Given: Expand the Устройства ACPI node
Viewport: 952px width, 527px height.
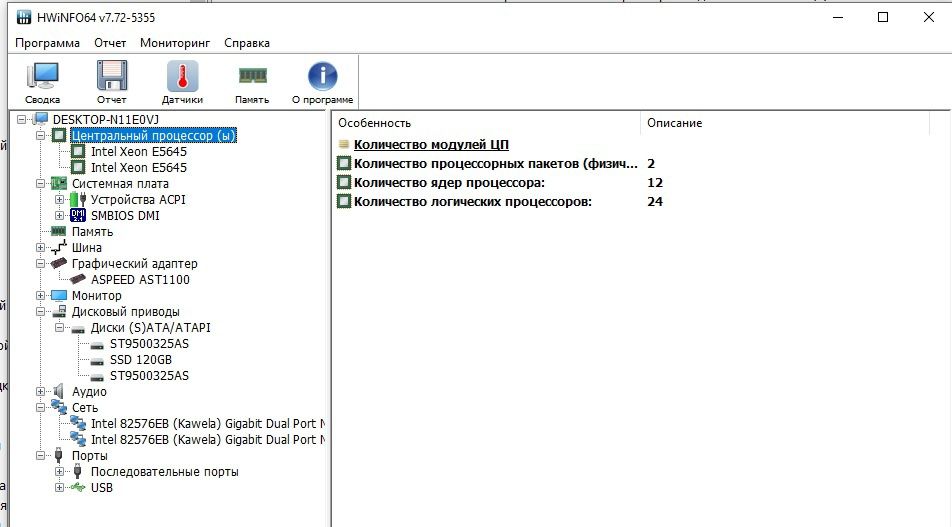Looking at the screenshot, I should (x=59, y=199).
